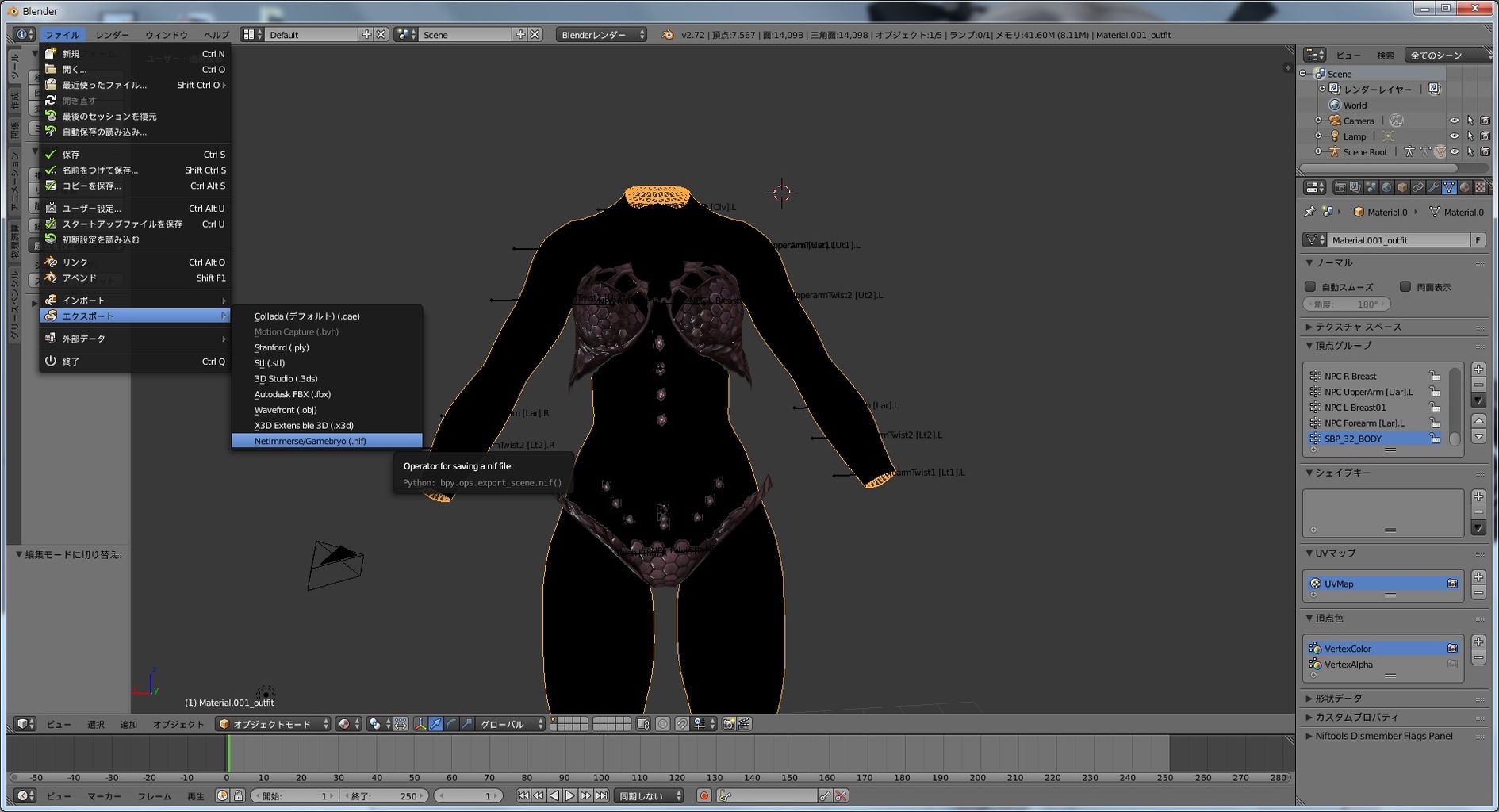
Task: Open the World properties tab icon
Action: coord(1386,188)
